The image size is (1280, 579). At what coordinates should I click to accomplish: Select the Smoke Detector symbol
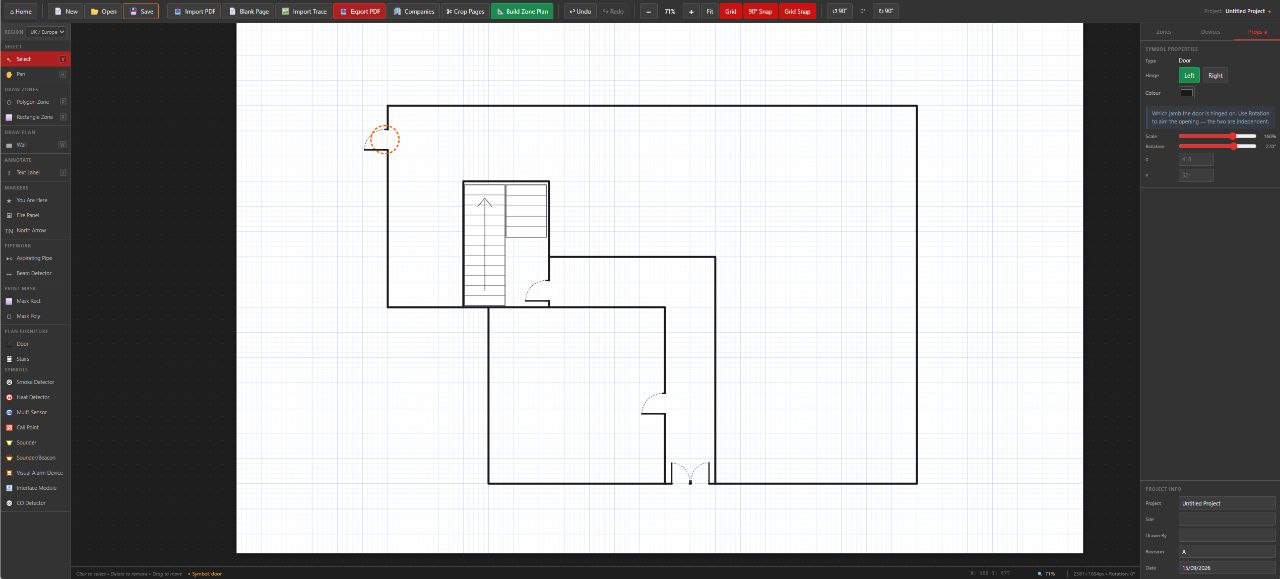click(35, 382)
